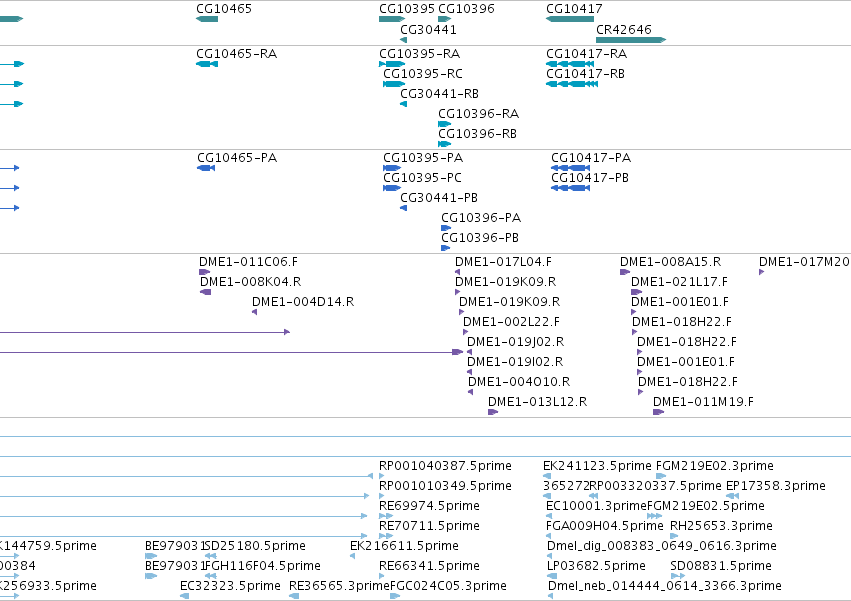Select EST label EC10001.3prime
The image size is (851, 601).
coord(596,507)
